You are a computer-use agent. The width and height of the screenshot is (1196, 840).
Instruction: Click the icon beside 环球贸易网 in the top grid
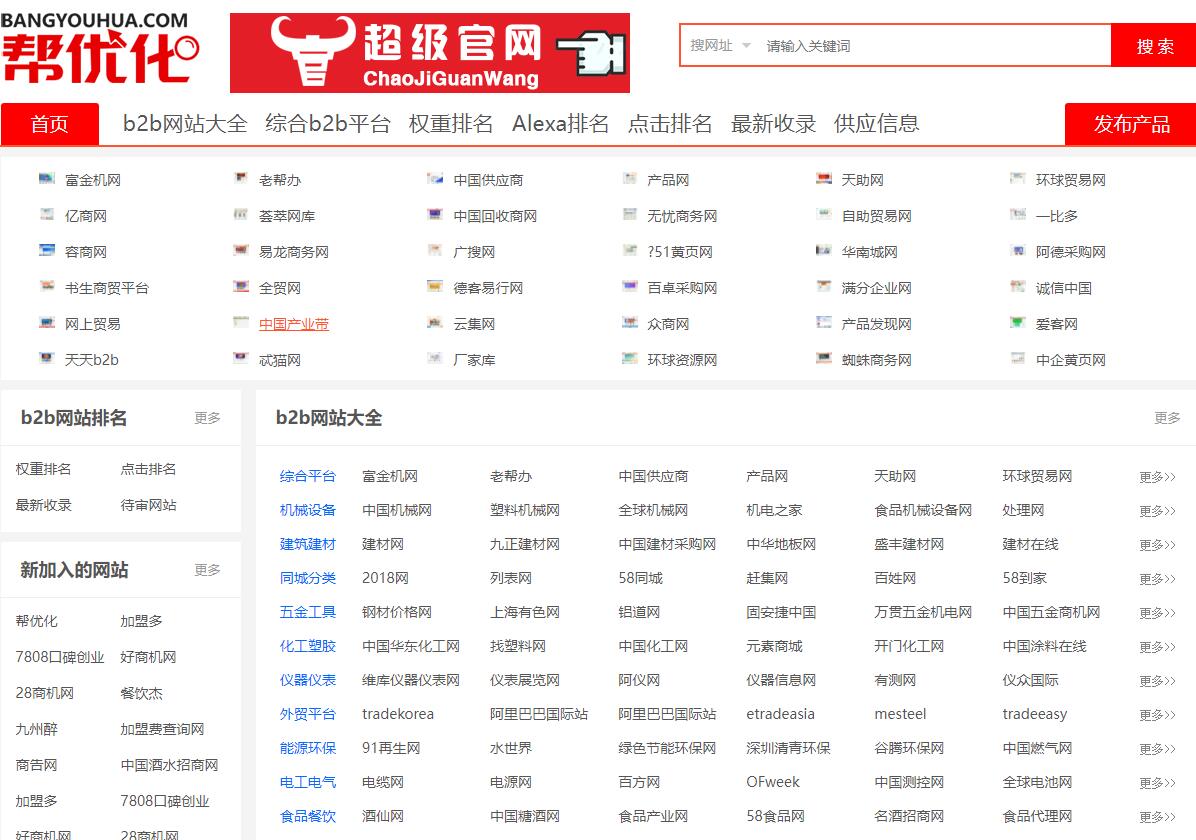pyautogui.click(x=1018, y=179)
